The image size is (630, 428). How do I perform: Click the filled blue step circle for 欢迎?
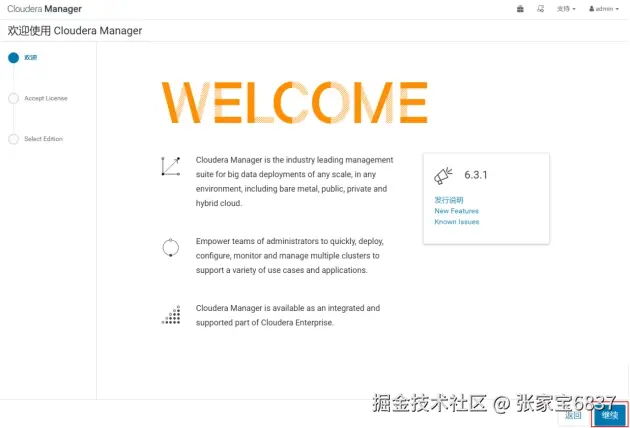click(x=13, y=58)
